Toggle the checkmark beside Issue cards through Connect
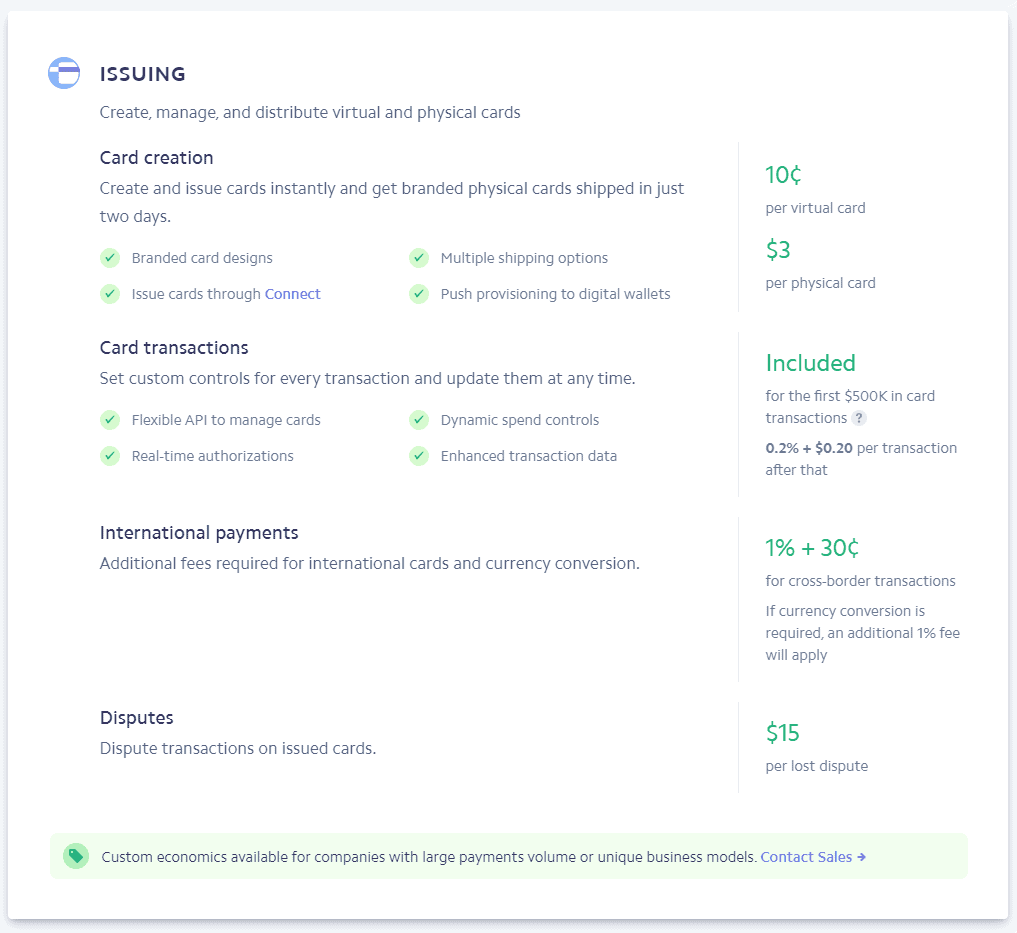 [x=110, y=294]
